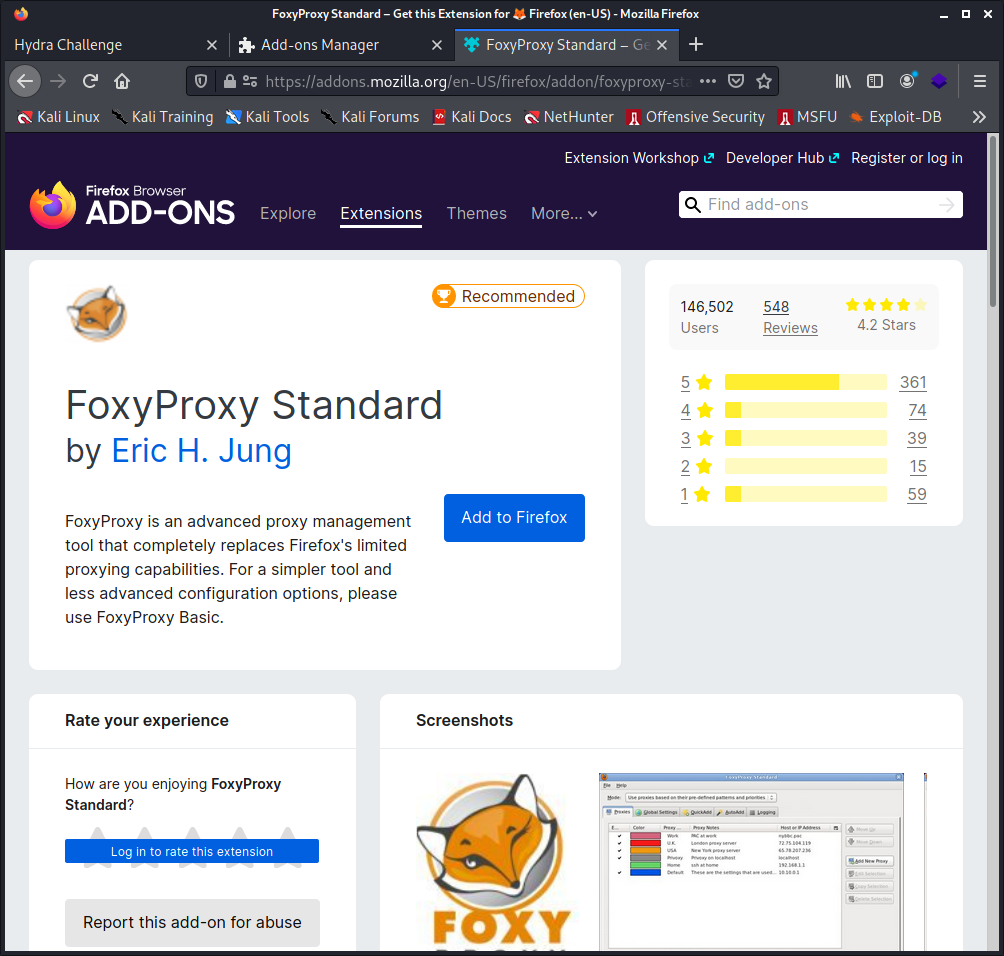The width and height of the screenshot is (1004, 956).
Task: Open the Kali Training bookmark
Action: [163, 117]
